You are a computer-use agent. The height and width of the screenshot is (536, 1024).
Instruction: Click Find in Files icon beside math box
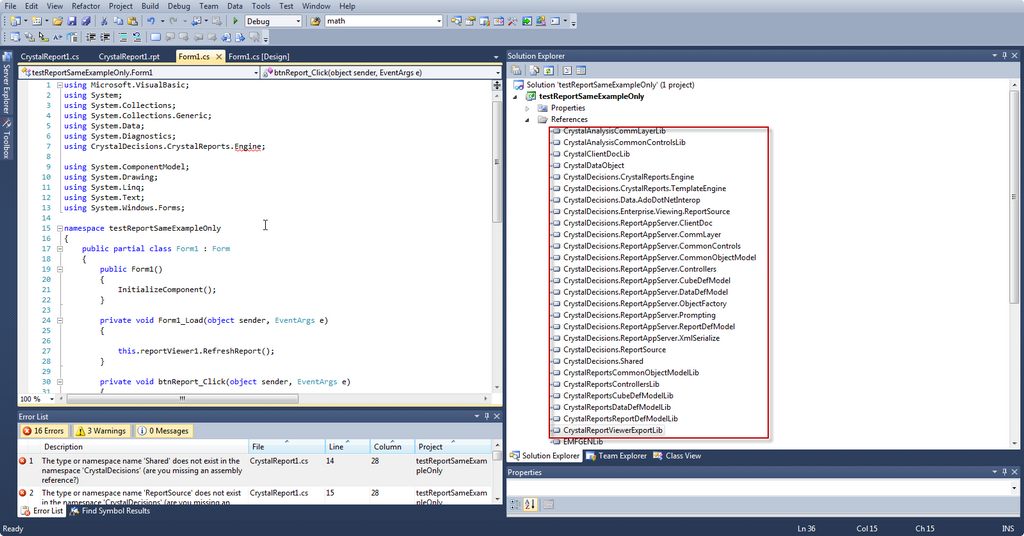(x=315, y=21)
